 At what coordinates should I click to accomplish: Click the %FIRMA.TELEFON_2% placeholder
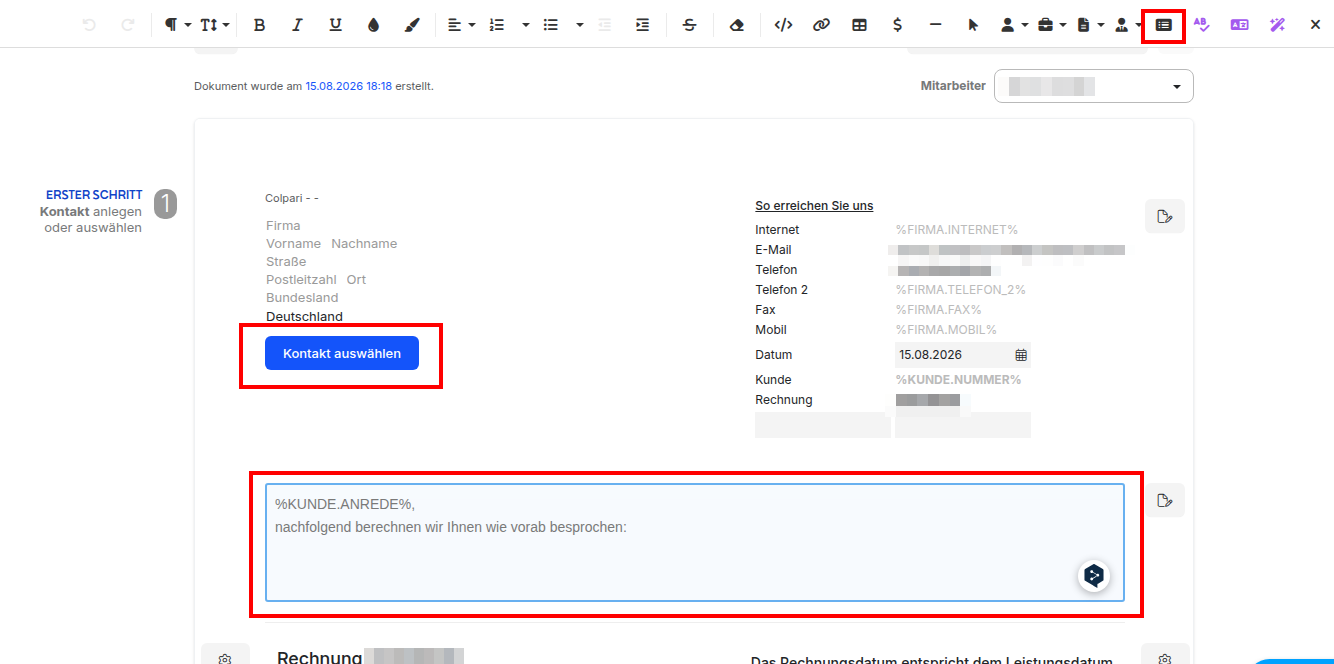tap(961, 290)
